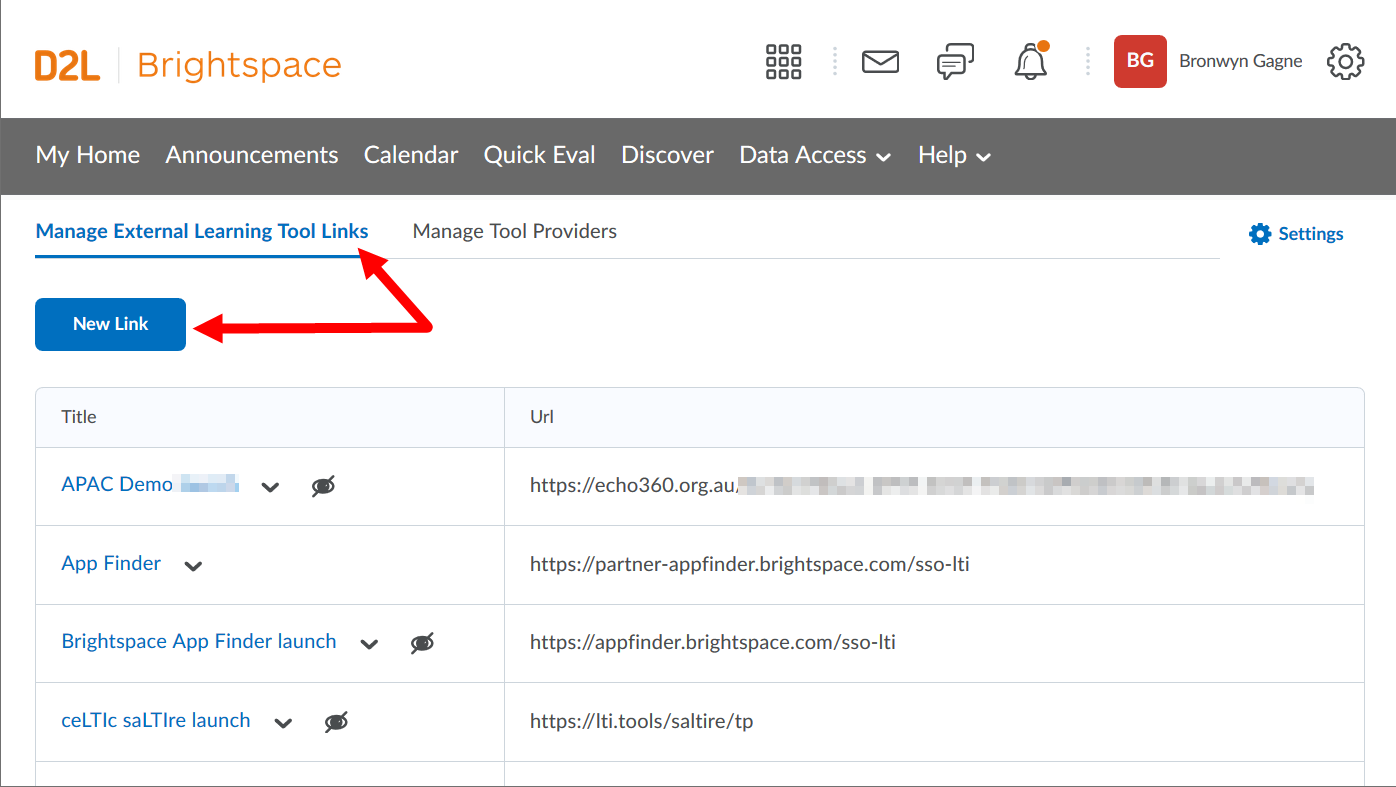Expand the App Finder actions chevron
This screenshot has height=787, width=1396.
click(x=194, y=566)
